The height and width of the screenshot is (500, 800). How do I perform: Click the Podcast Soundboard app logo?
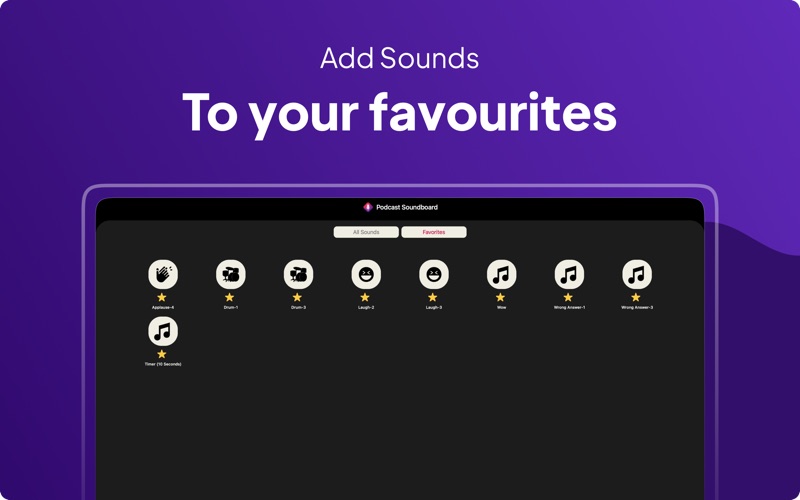[x=367, y=207]
